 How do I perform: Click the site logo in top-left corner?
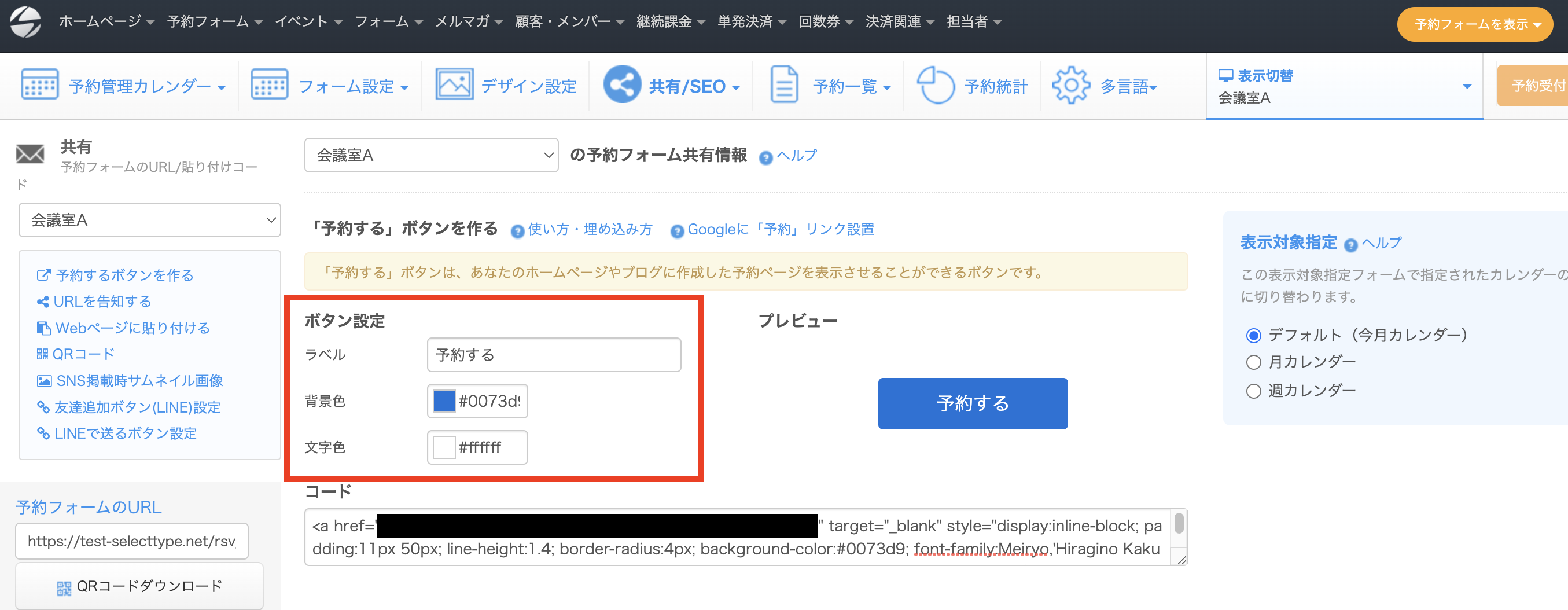coord(25,22)
